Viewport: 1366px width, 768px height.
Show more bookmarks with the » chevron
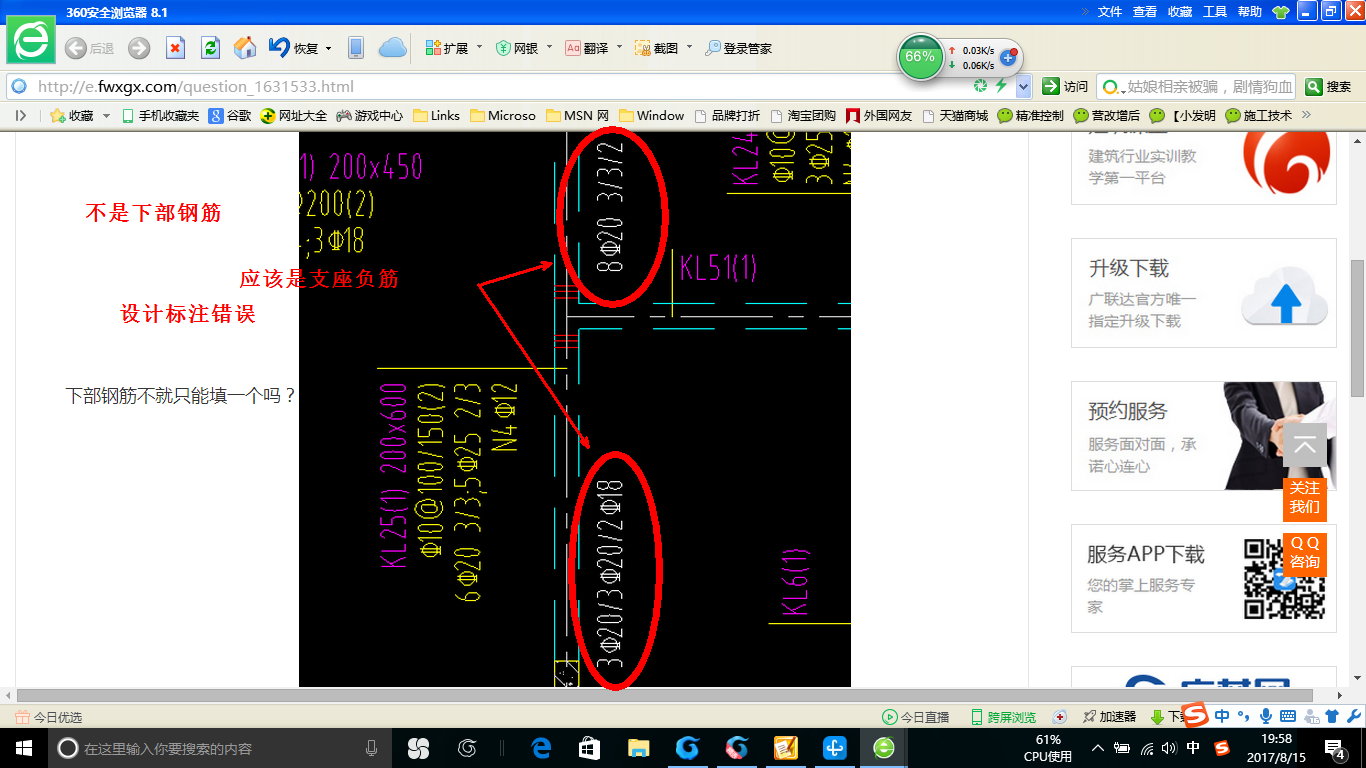(x=1306, y=116)
